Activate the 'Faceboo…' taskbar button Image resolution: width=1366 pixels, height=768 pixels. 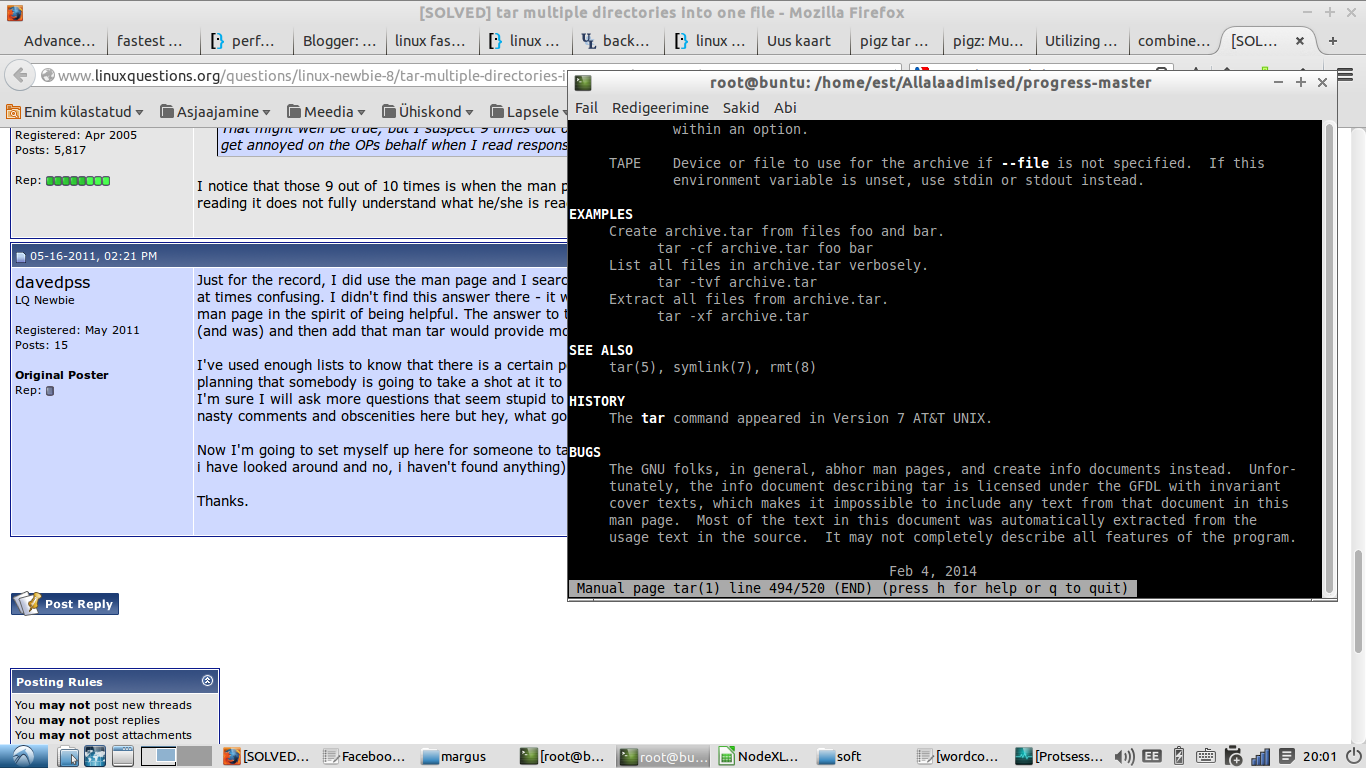tap(366, 756)
